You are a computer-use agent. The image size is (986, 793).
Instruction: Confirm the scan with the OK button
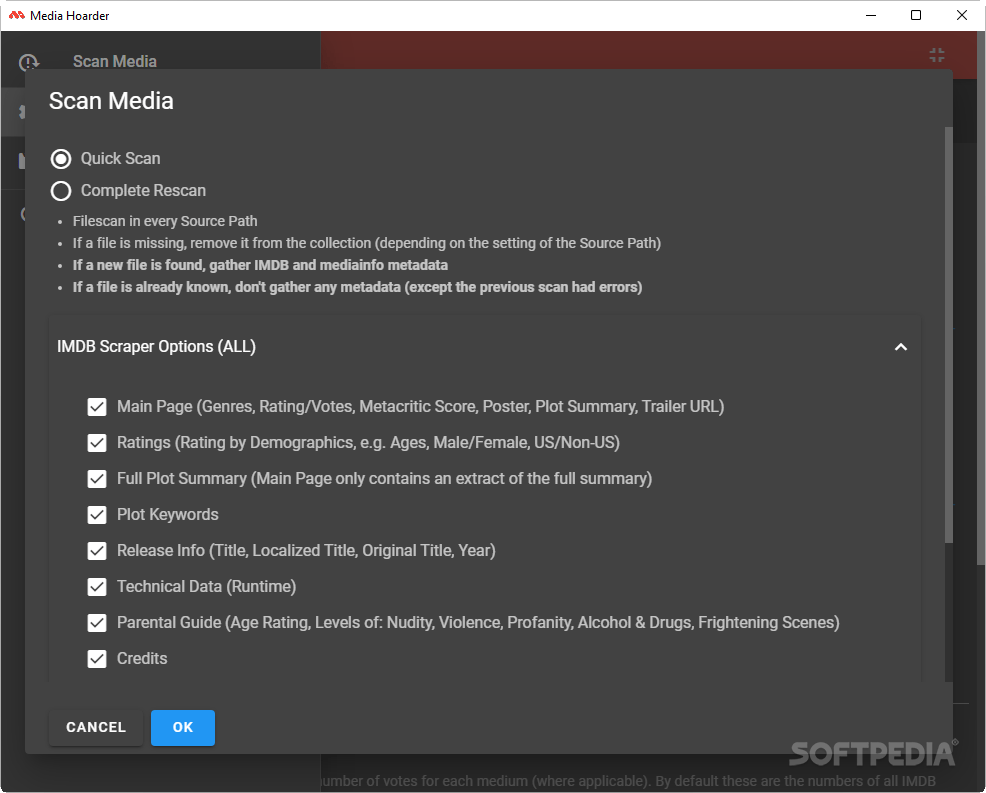click(182, 728)
